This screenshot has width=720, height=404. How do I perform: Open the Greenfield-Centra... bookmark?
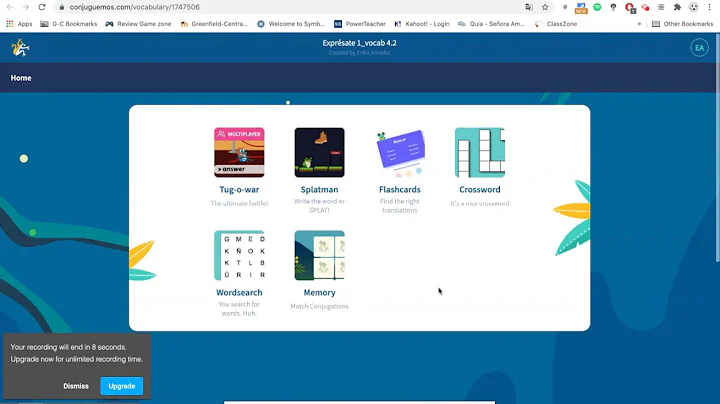[x=214, y=24]
